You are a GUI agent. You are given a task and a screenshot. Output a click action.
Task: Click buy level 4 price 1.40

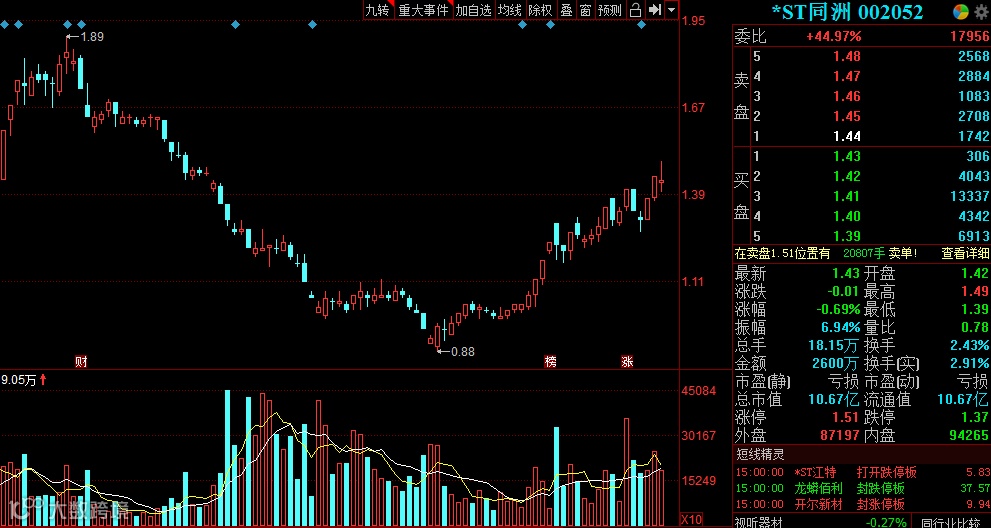[846, 216]
